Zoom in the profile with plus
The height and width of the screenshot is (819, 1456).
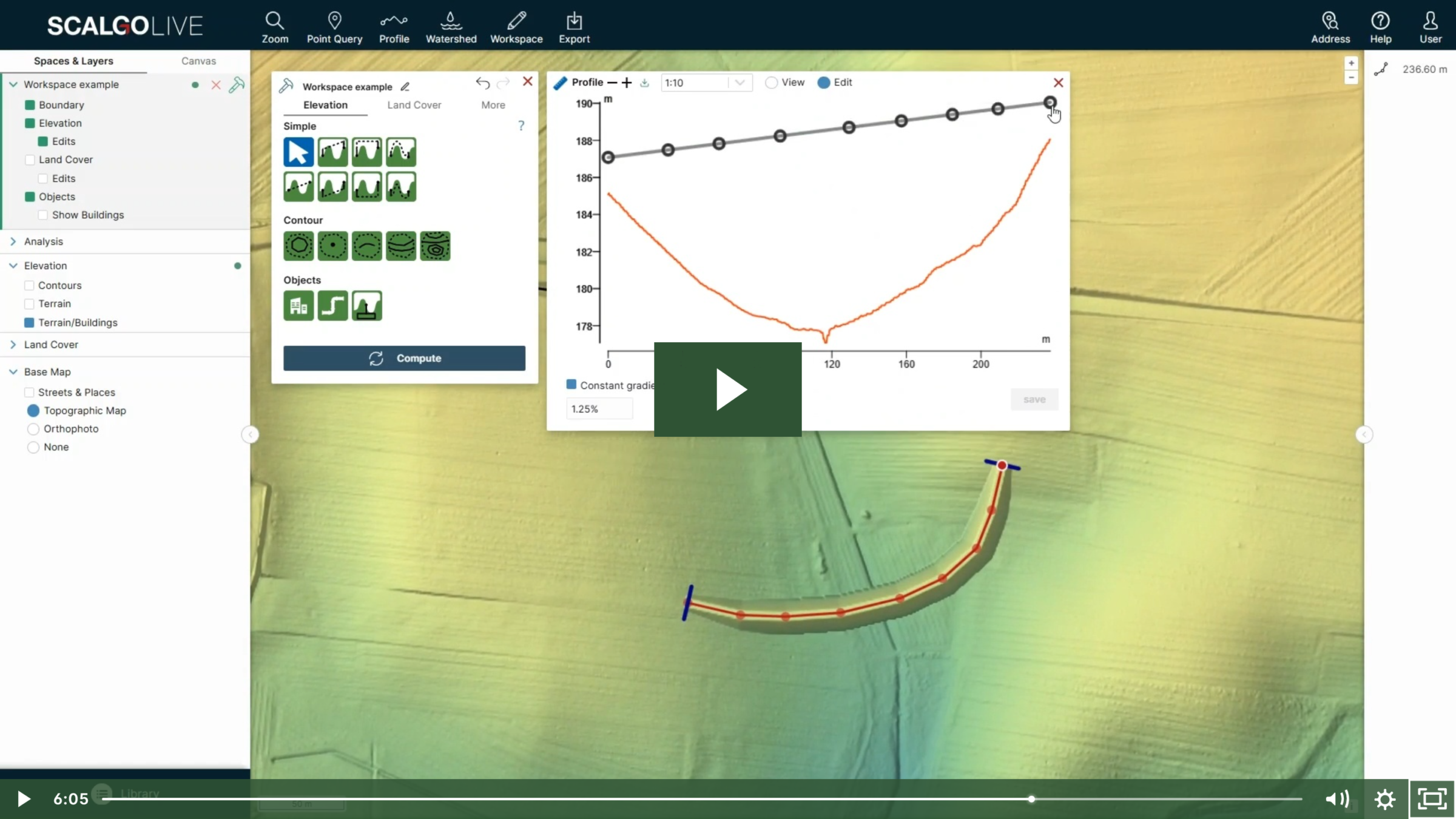click(627, 83)
